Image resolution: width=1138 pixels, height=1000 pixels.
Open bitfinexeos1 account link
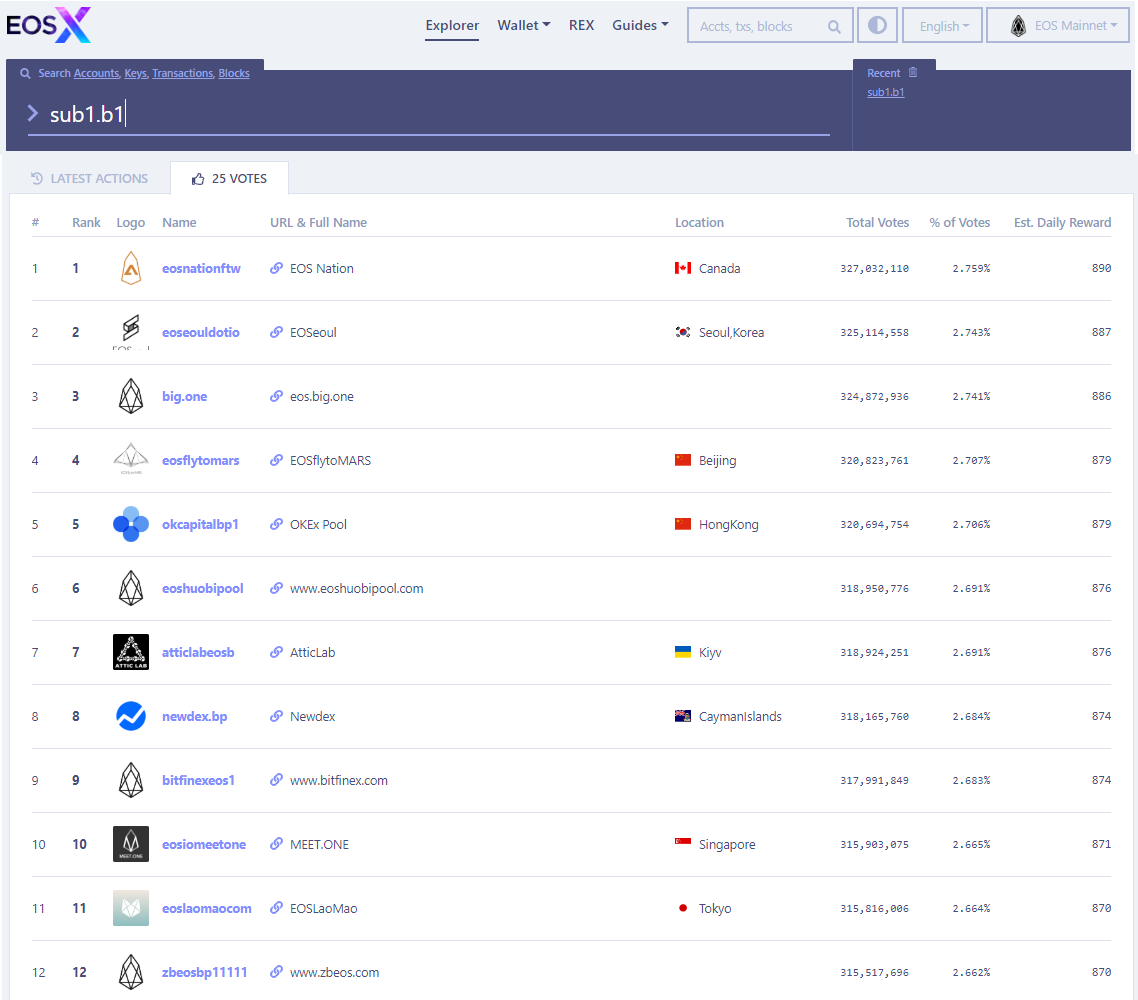[198, 780]
